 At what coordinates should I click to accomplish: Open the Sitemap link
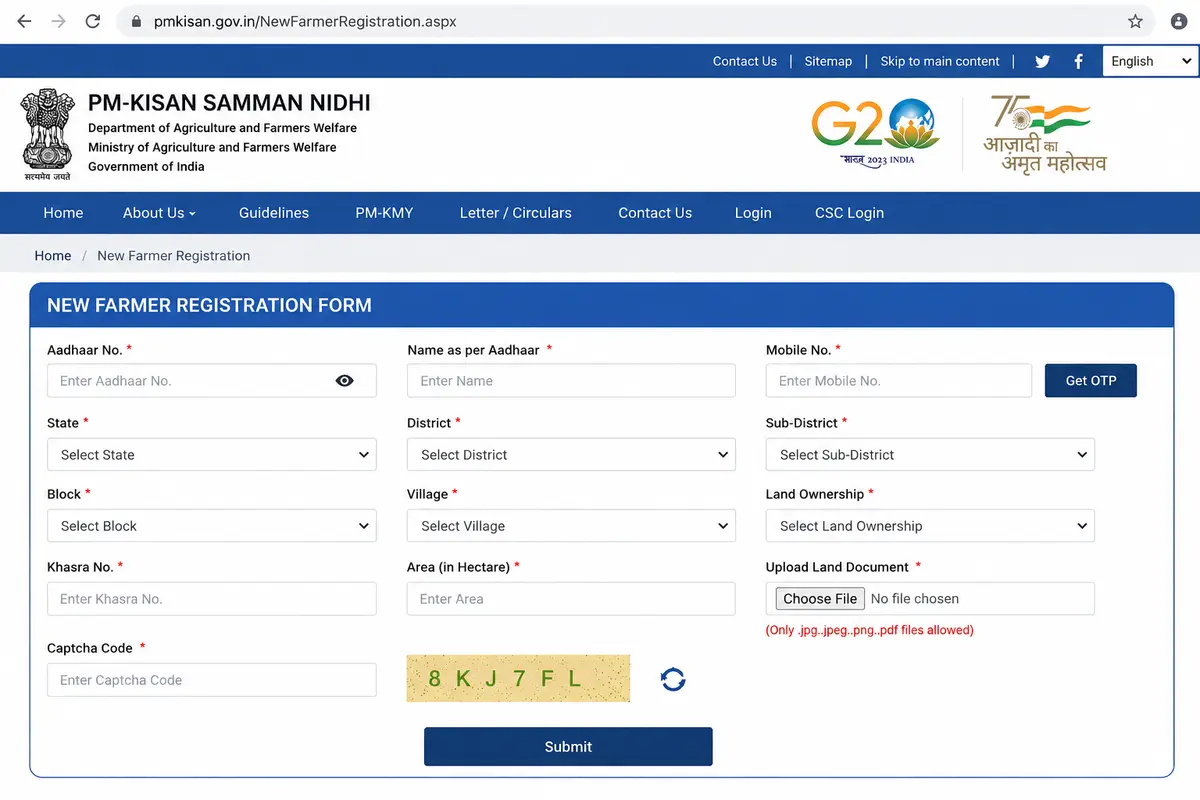tap(828, 61)
